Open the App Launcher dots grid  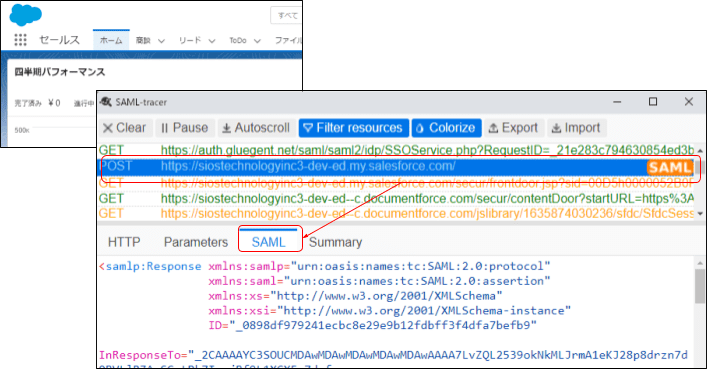(20, 40)
